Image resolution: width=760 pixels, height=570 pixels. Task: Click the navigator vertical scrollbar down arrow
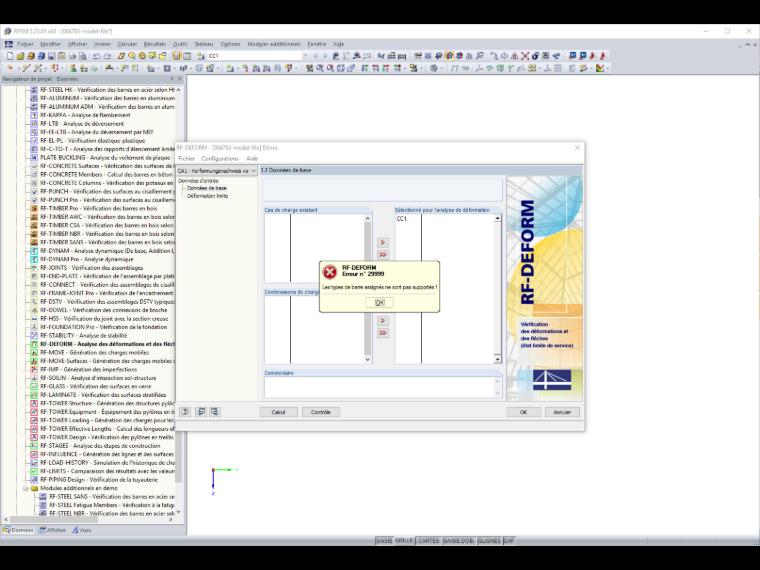tap(178, 512)
